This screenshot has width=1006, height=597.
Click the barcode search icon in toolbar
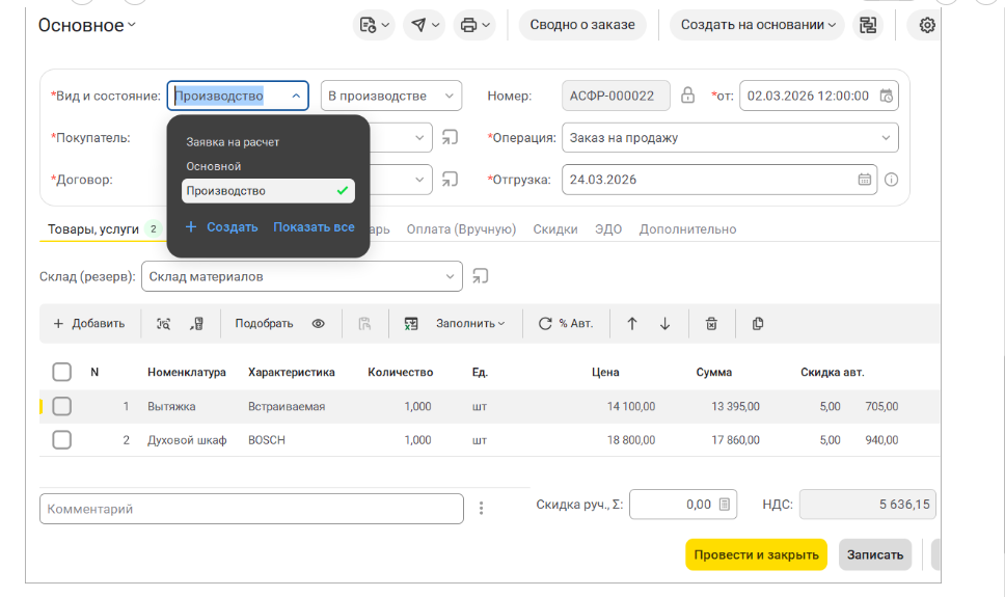(x=164, y=324)
